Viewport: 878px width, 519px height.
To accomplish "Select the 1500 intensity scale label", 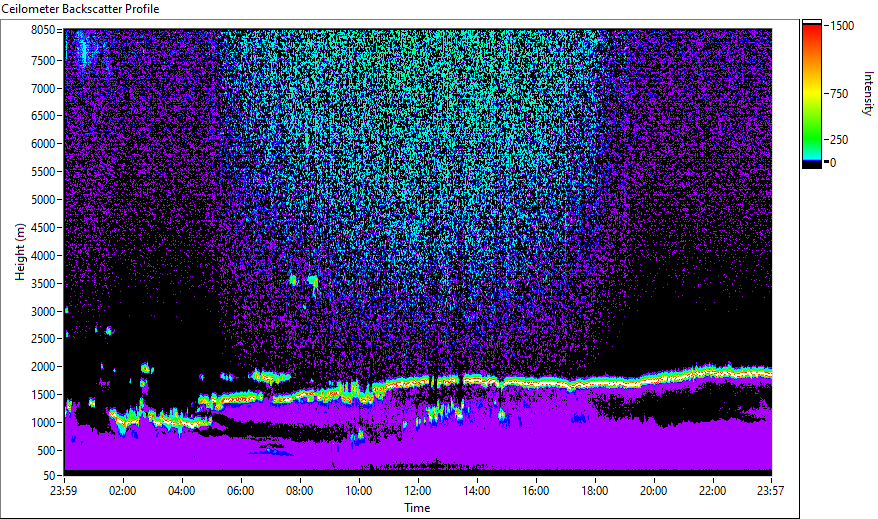I will pyautogui.click(x=842, y=26).
